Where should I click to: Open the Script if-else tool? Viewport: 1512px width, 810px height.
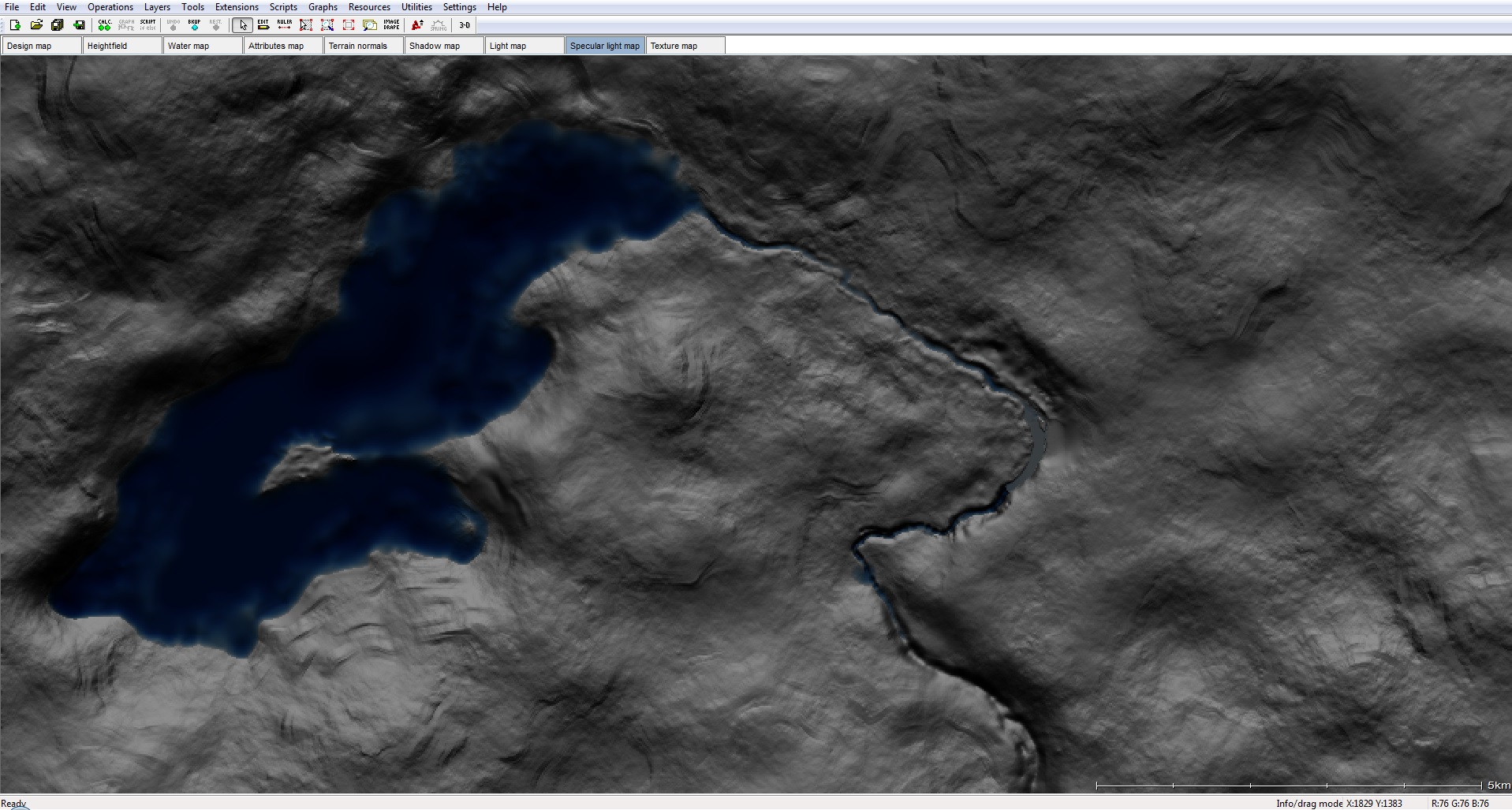(147, 25)
